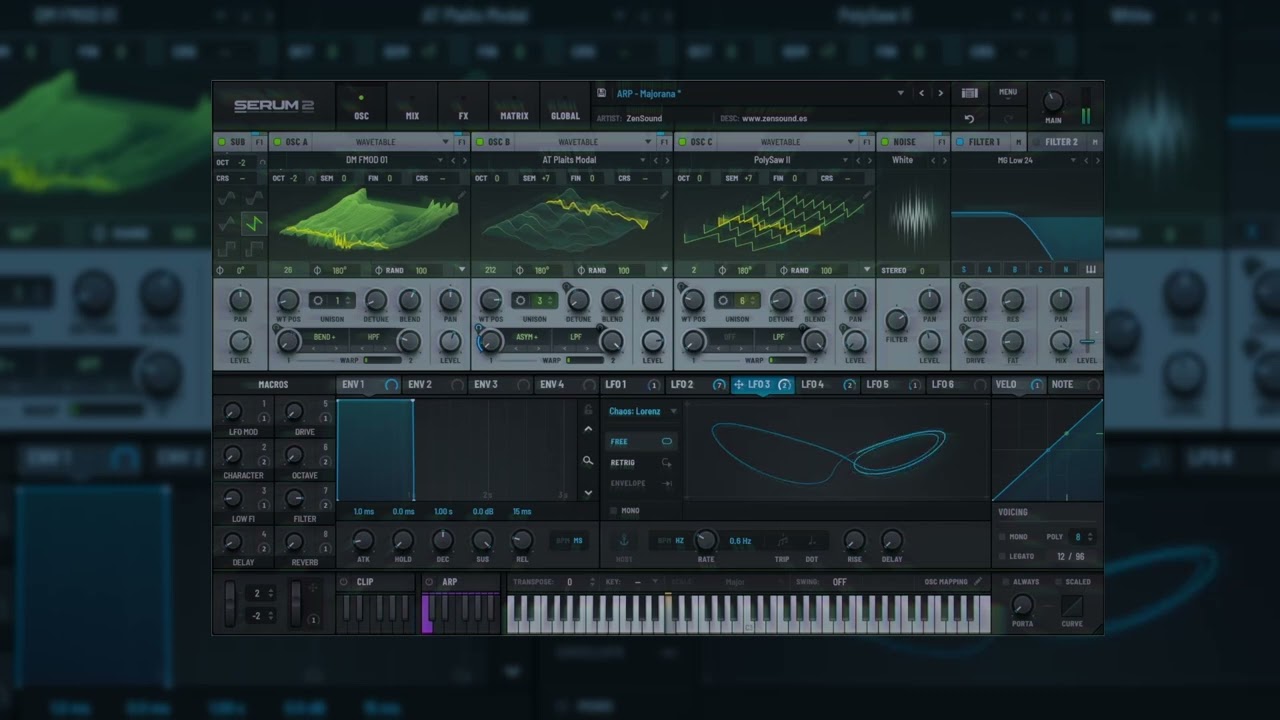Click the up chevron beside envelope graph
Image resolution: width=1280 pixels, height=720 pixels.
pos(588,429)
